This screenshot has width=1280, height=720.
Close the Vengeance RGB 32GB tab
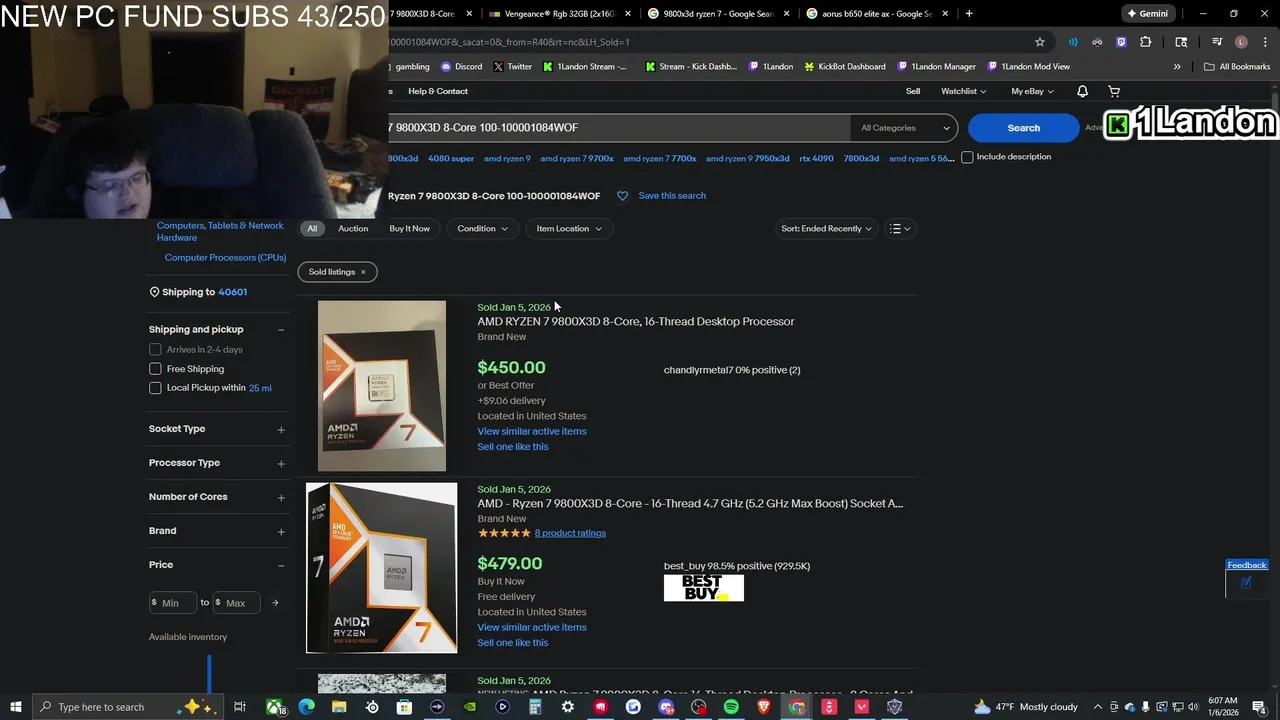pyautogui.click(x=628, y=14)
